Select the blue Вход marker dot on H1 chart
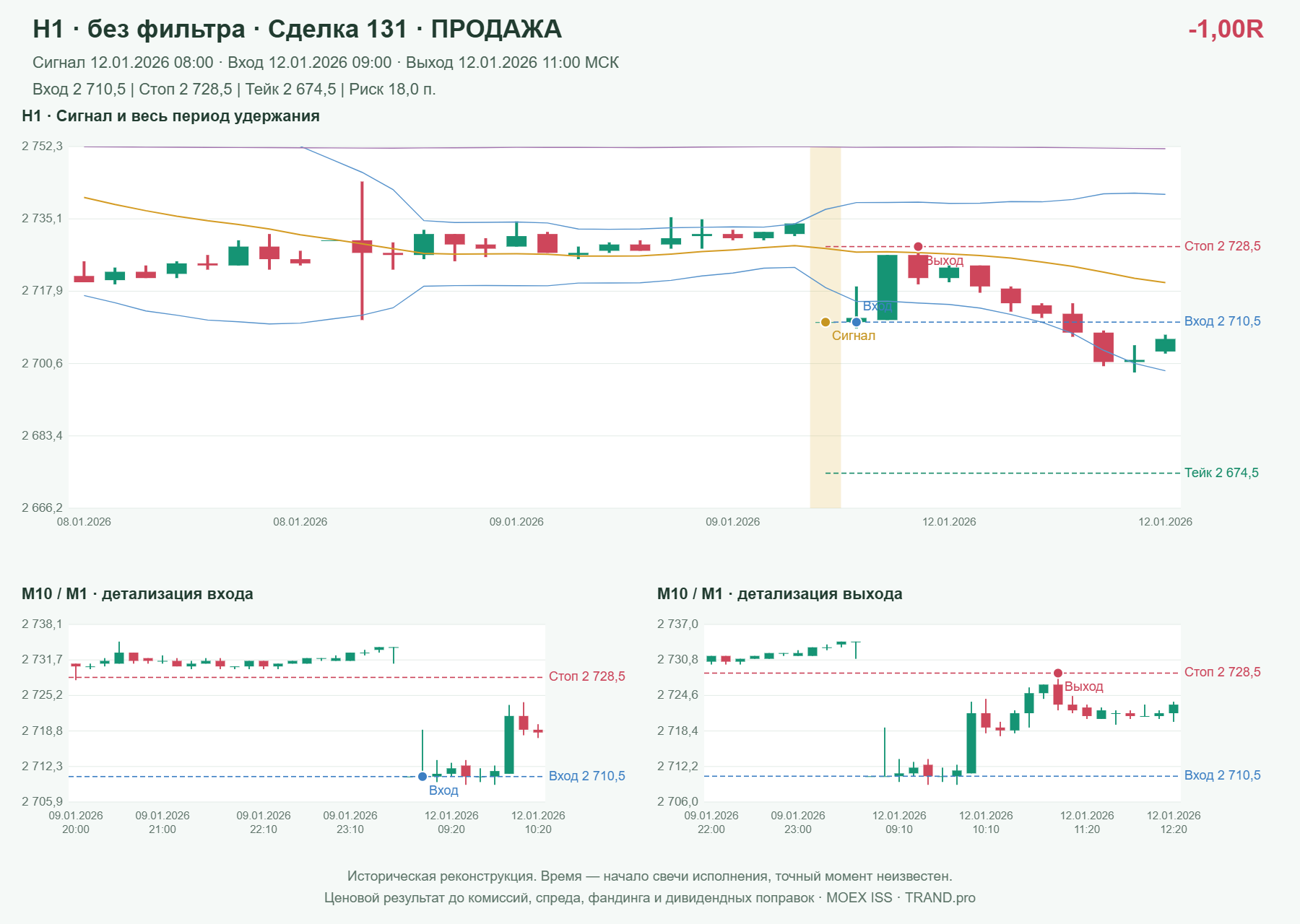This screenshot has width=1300, height=924. point(857,322)
